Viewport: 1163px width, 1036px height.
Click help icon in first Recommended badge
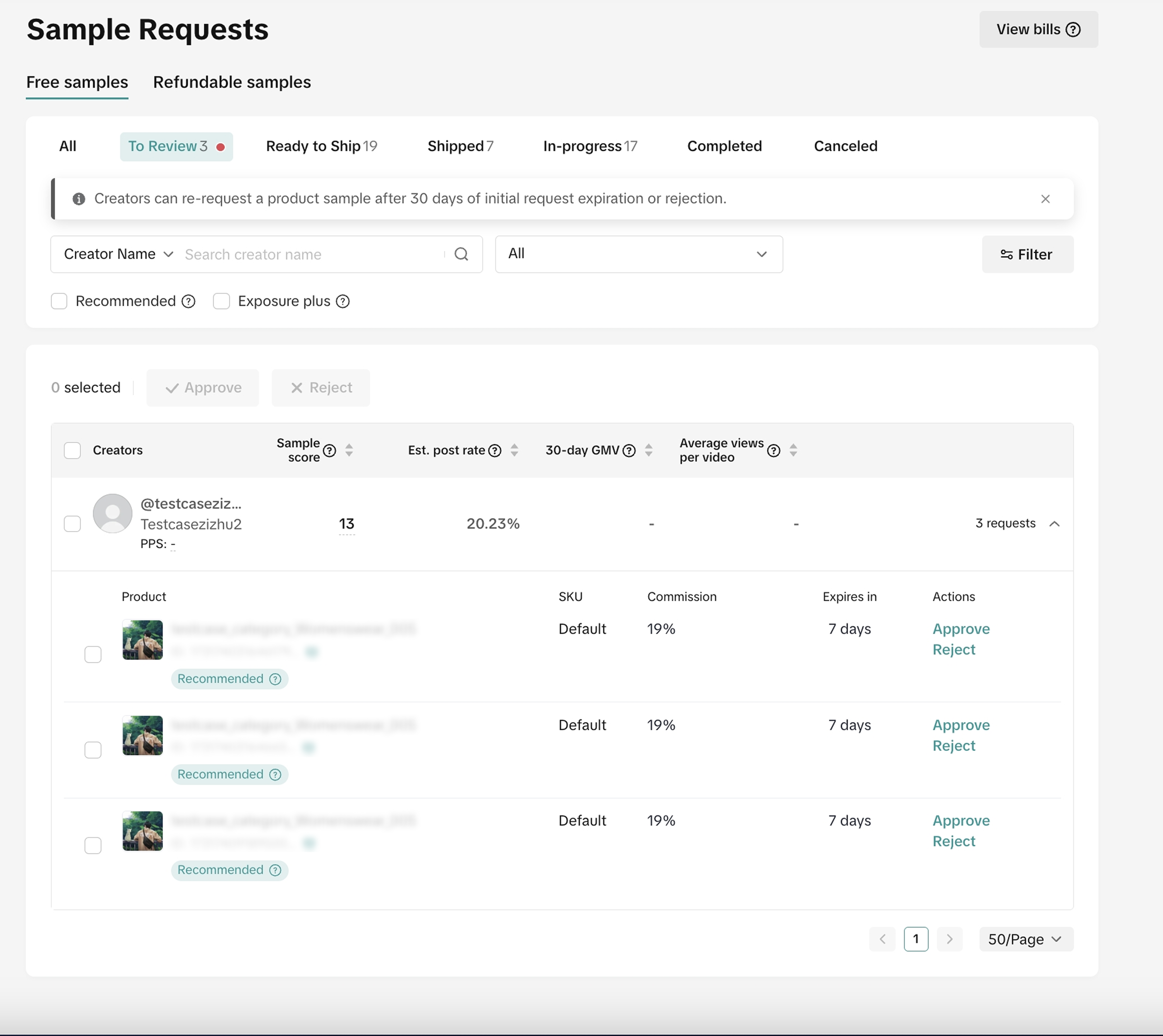[275, 679]
